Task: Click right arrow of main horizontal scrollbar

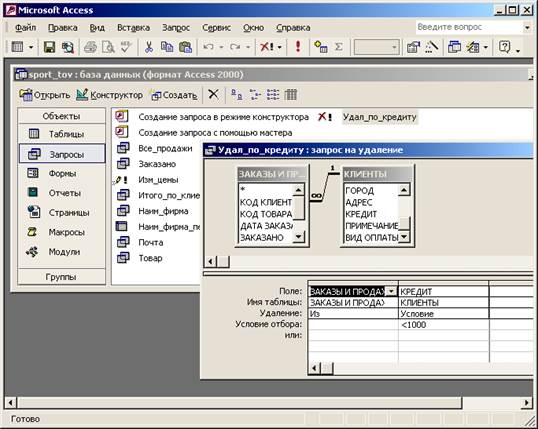Action: 527,403
